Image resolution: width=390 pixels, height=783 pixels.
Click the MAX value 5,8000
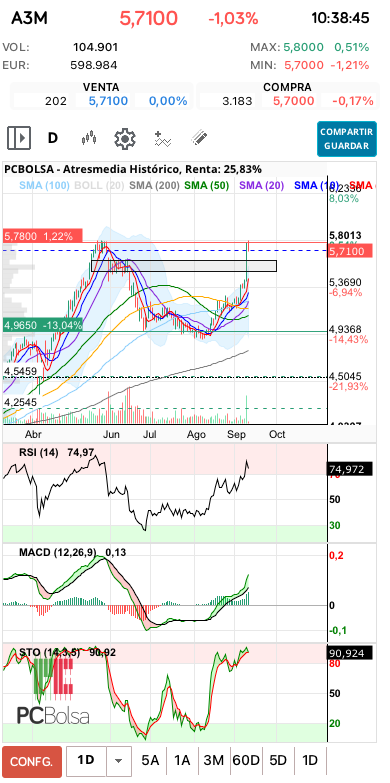tap(303, 47)
